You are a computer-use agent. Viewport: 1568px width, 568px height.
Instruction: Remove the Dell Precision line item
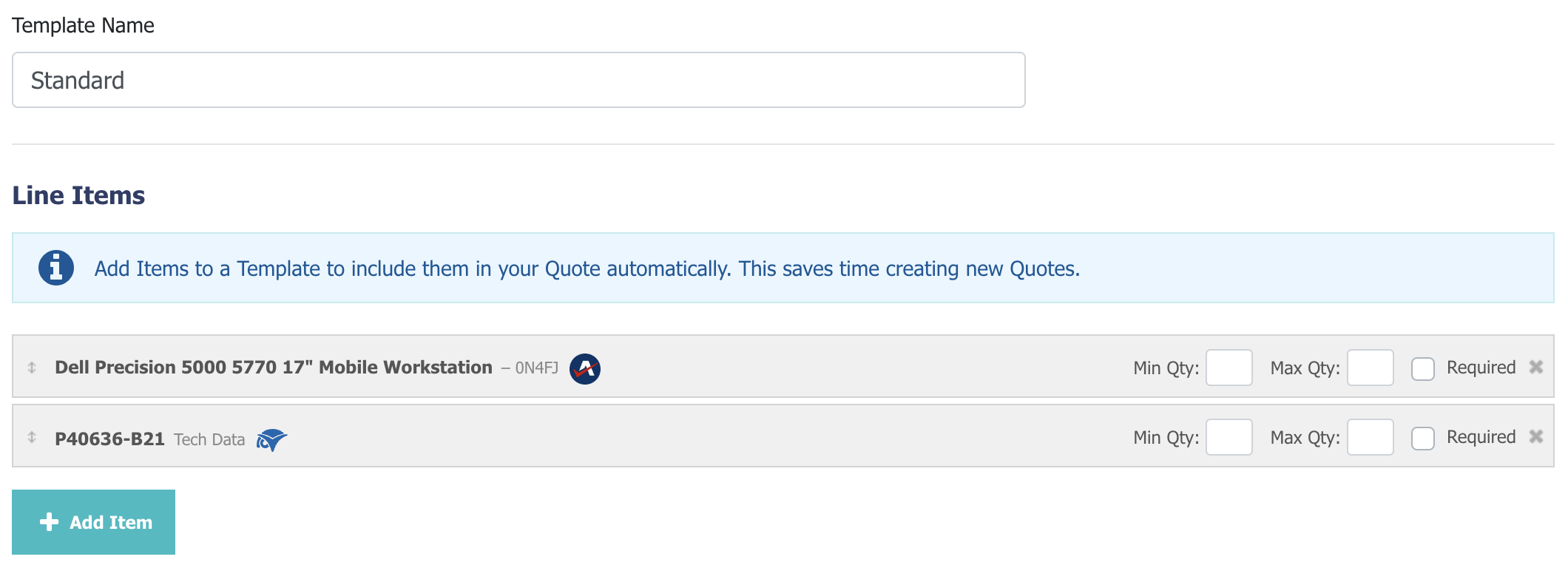click(x=1536, y=367)
